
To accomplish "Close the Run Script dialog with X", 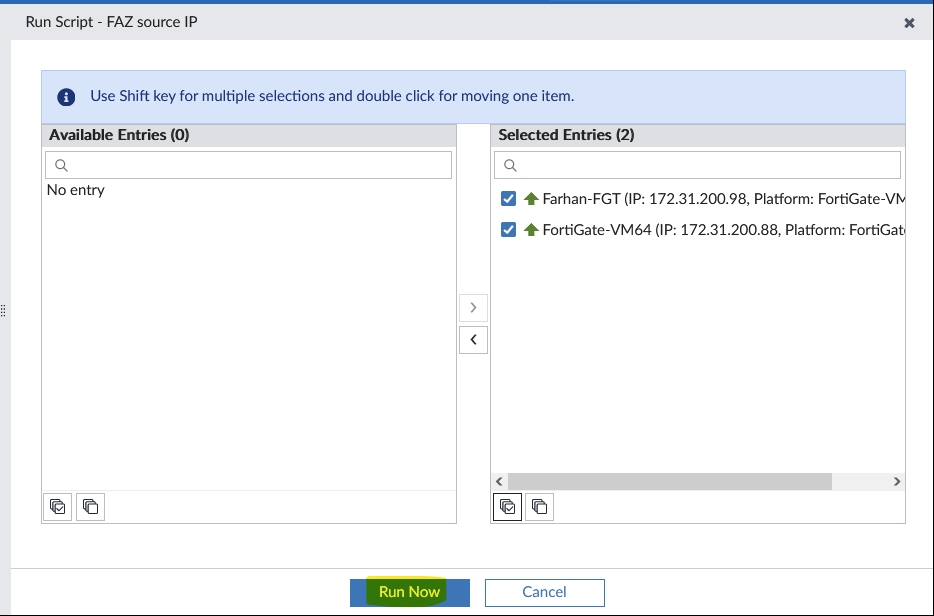I will (909, 23).
